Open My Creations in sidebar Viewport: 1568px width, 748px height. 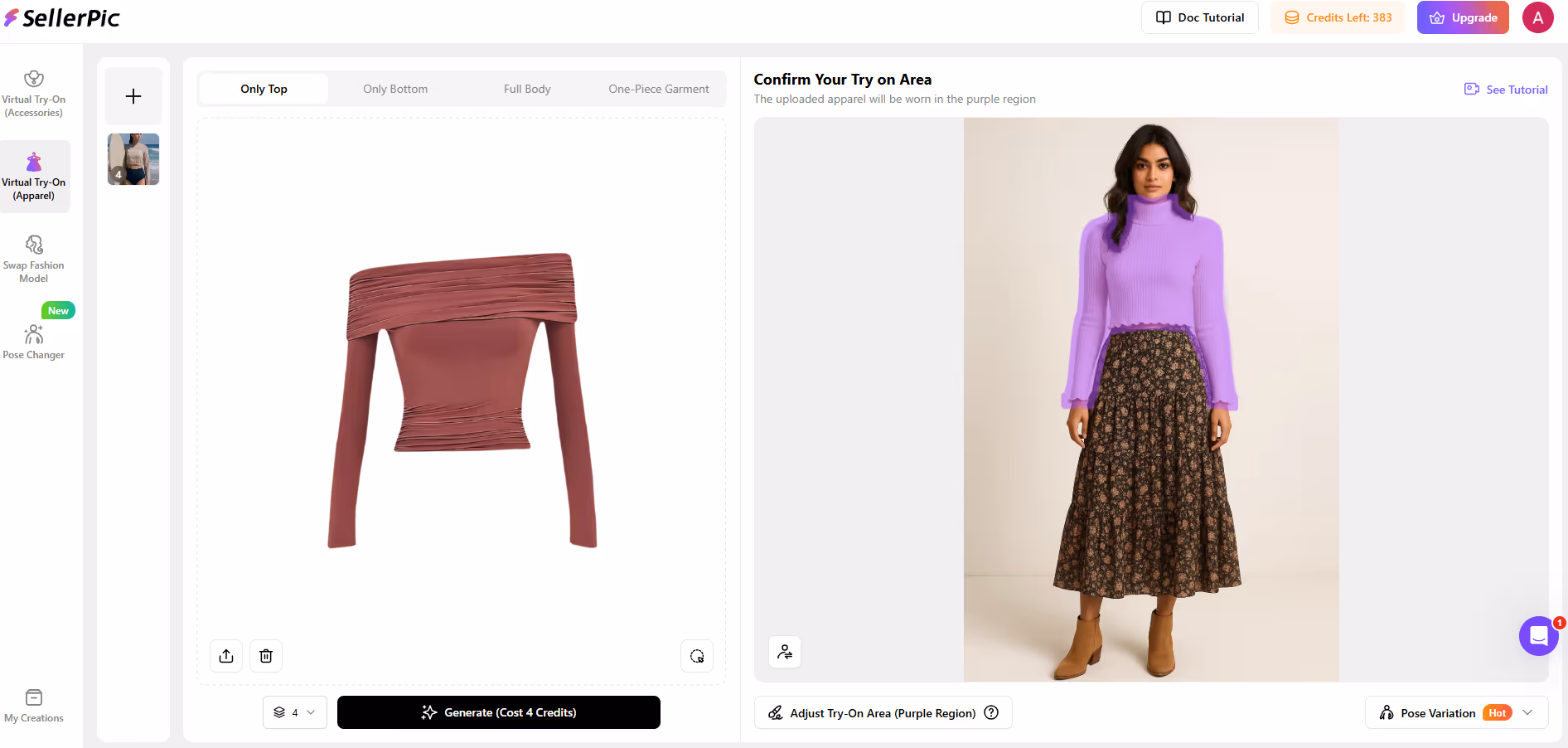(x=34, y=706)
